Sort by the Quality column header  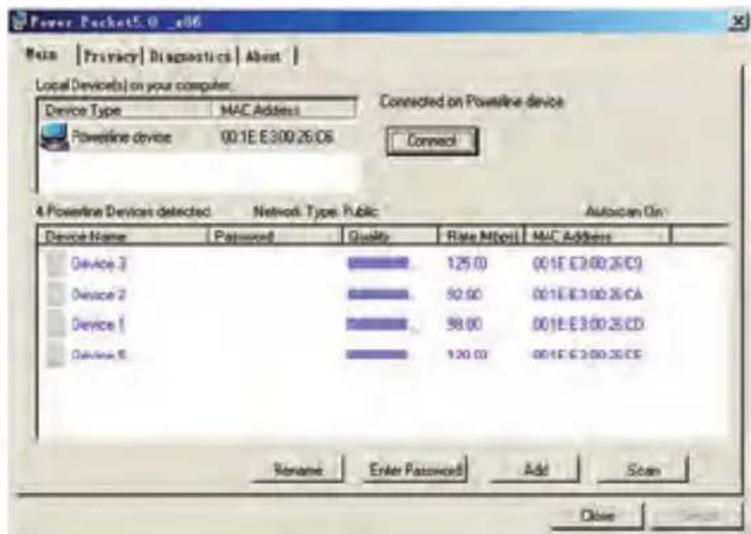click(390, 237)
